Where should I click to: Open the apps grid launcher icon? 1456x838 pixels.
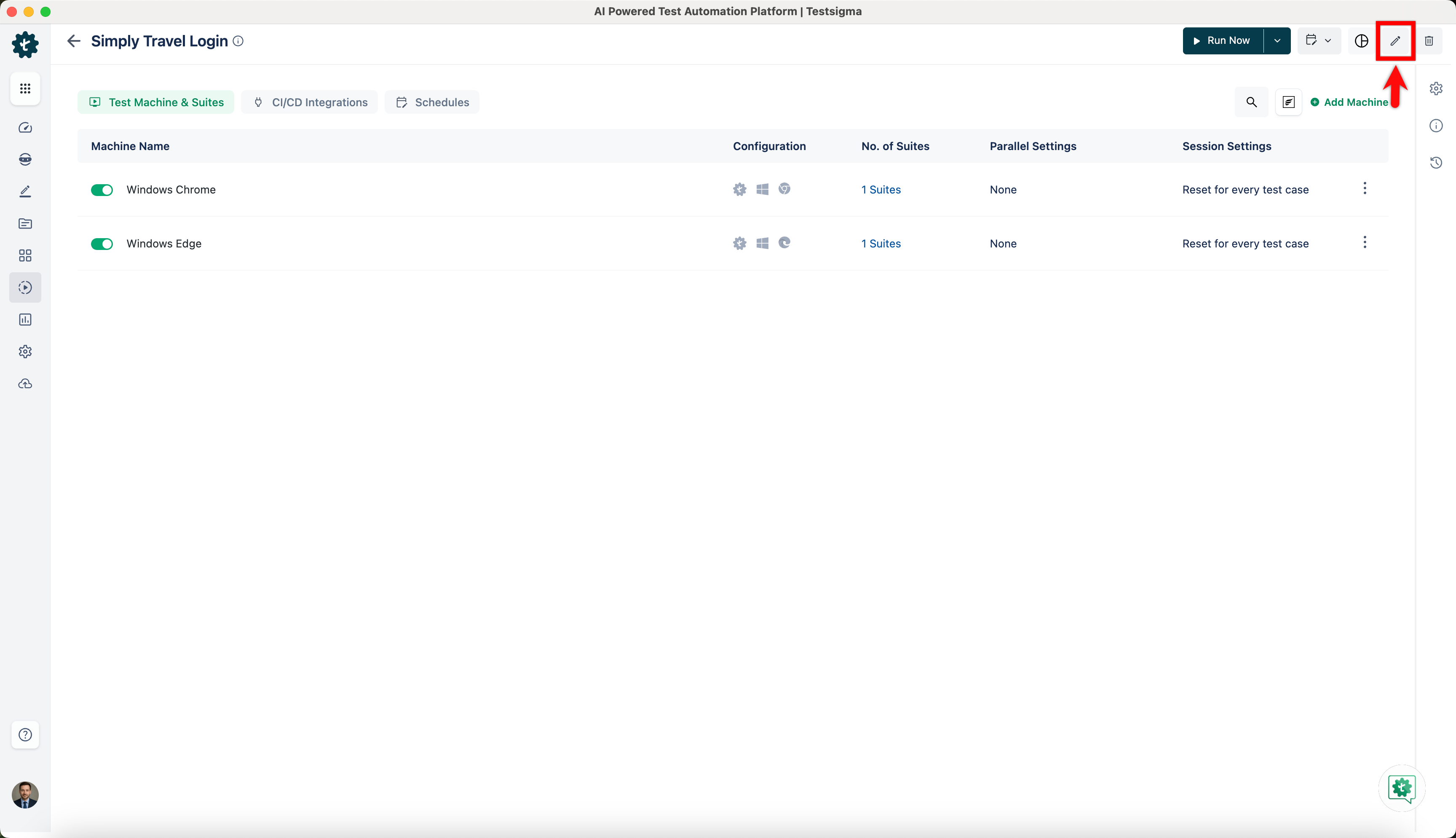25,89
